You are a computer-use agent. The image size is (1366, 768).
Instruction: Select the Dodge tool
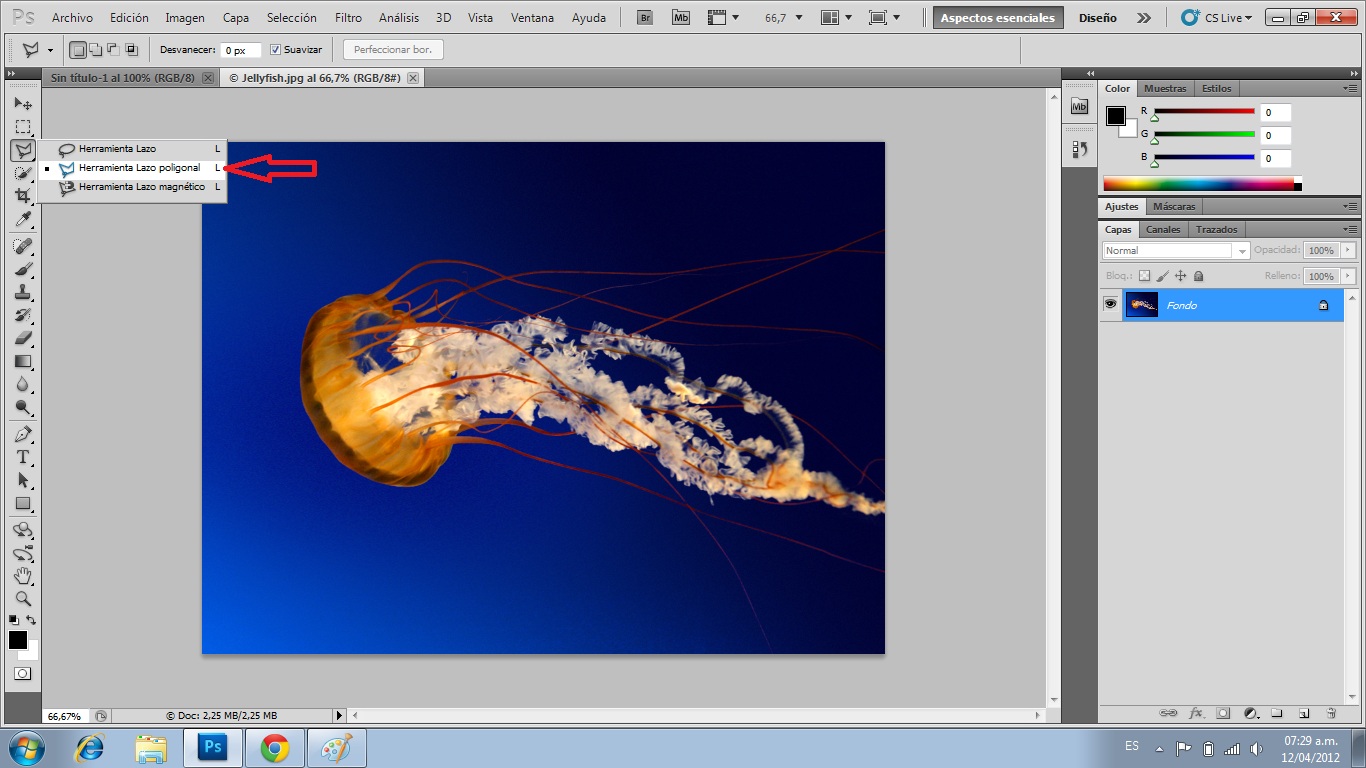coord(22,407)
